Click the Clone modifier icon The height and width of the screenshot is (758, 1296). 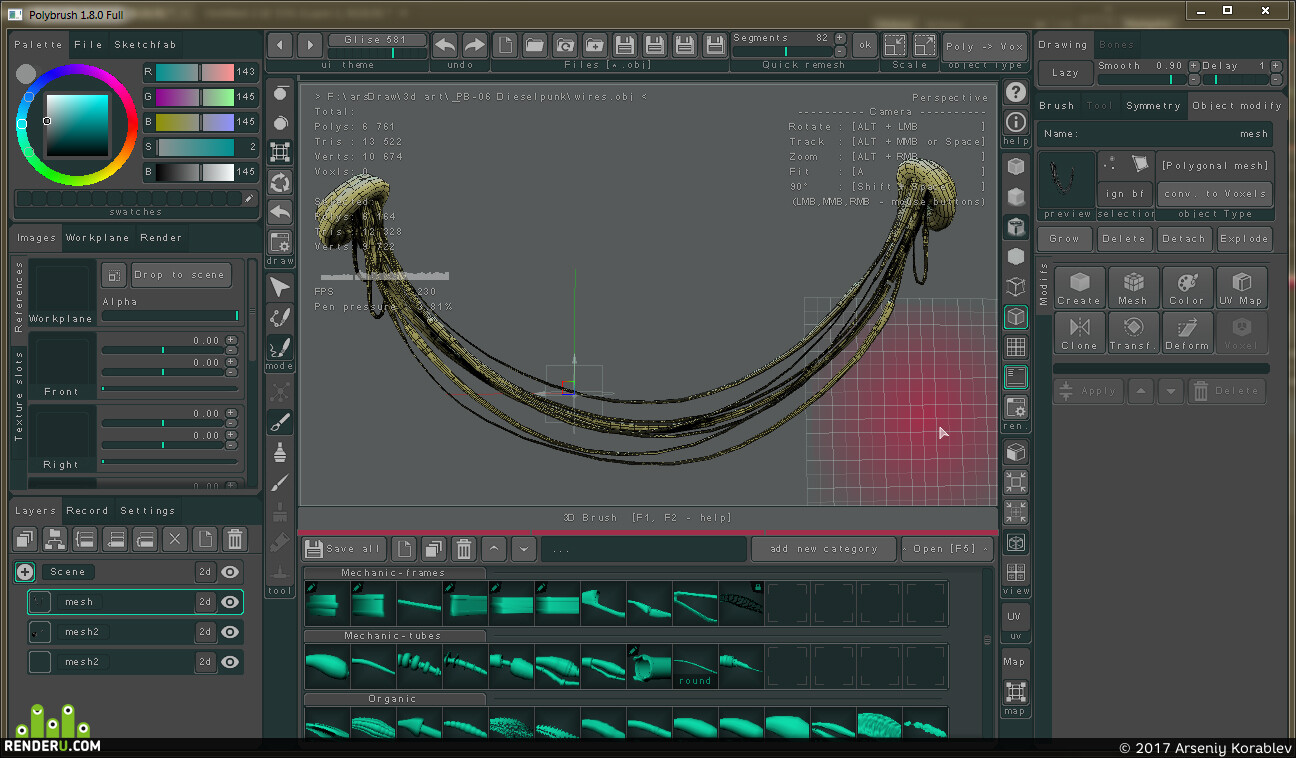point(1079,332)
